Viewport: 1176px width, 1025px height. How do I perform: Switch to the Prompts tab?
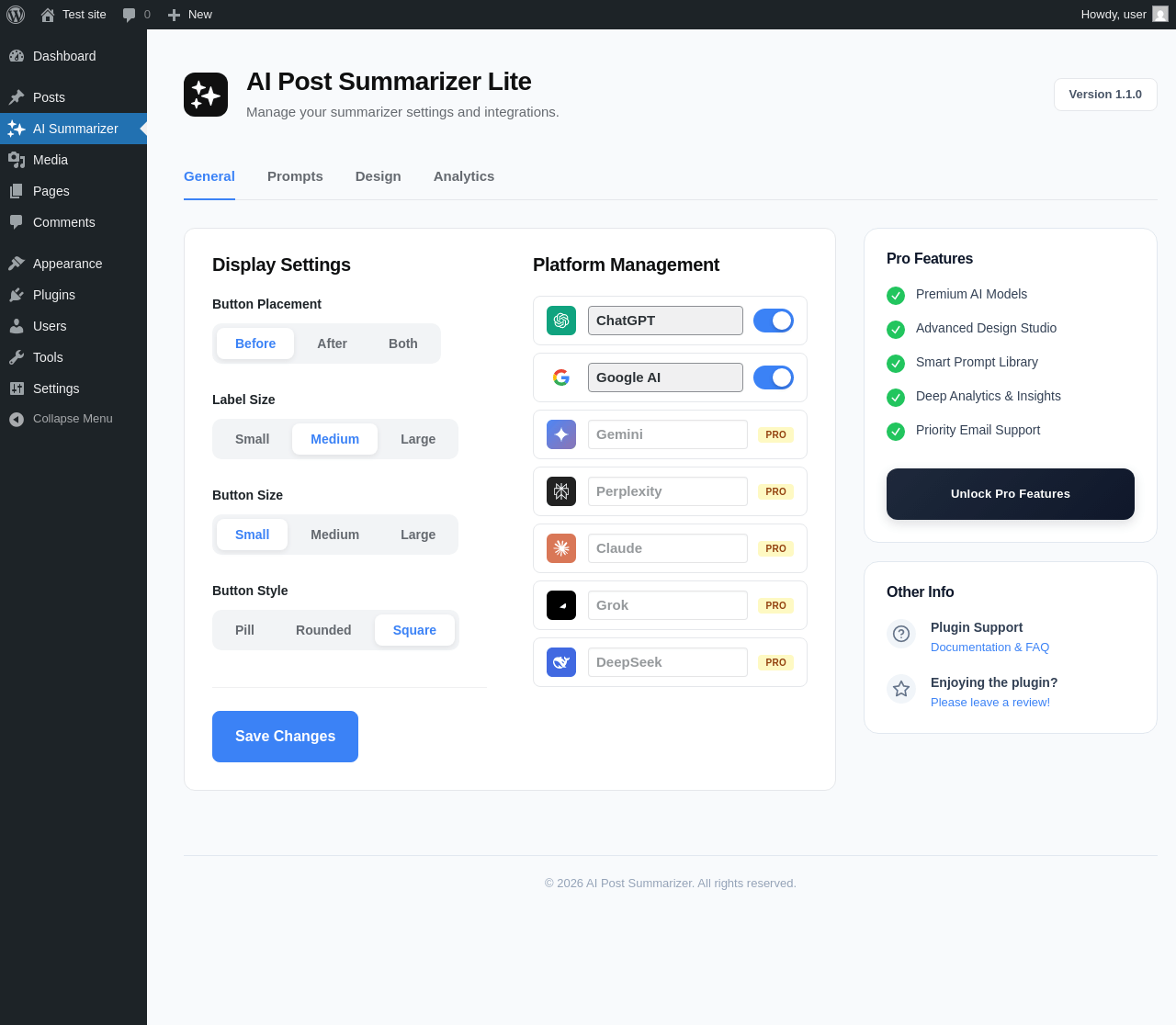(x=295, y=176)
